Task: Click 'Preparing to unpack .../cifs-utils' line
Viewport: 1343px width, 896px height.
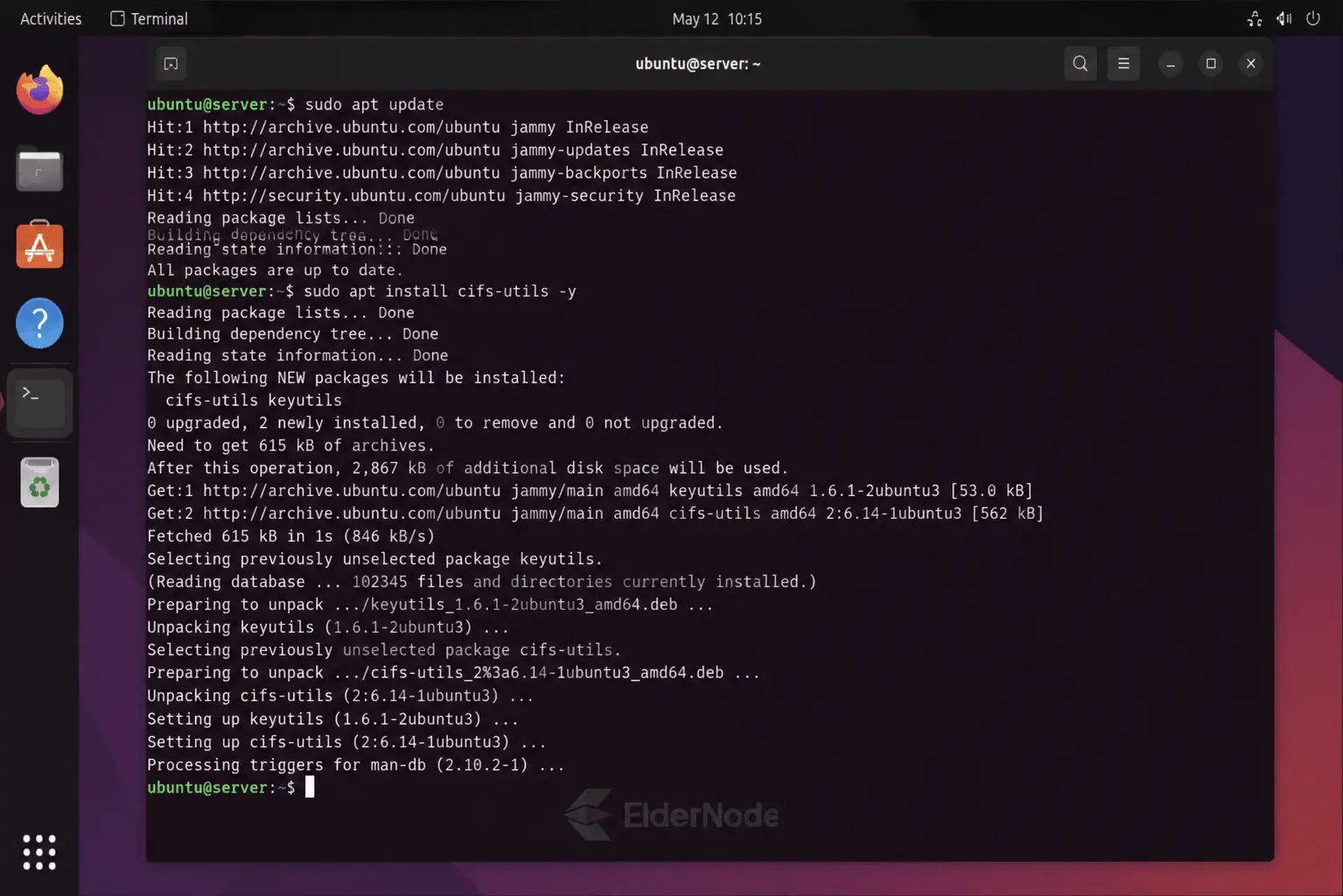Action: pos(453,672)
